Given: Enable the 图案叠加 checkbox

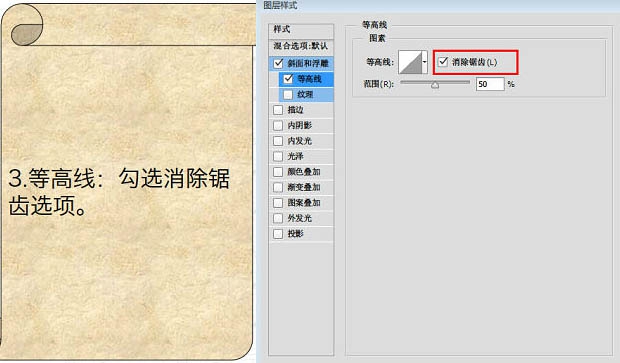Looking at the screenshot, I should (278, 203).
